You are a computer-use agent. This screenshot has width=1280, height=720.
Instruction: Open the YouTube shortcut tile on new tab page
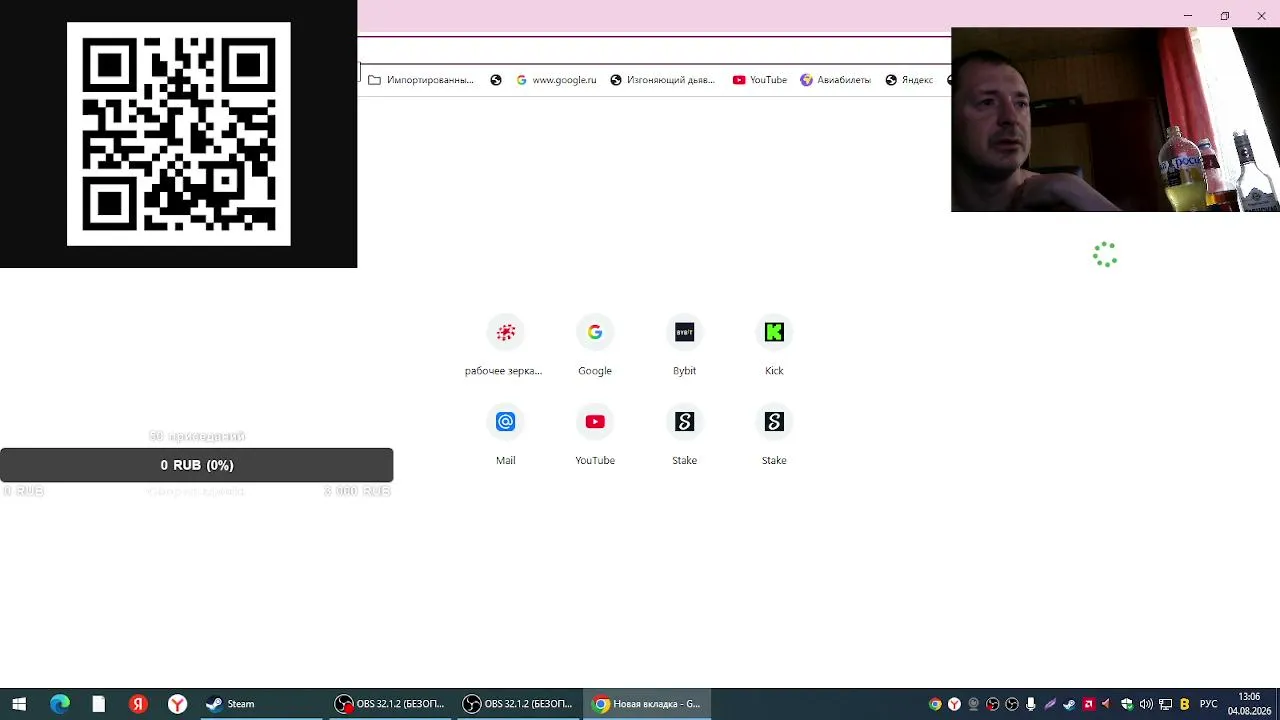pos(595,436)
